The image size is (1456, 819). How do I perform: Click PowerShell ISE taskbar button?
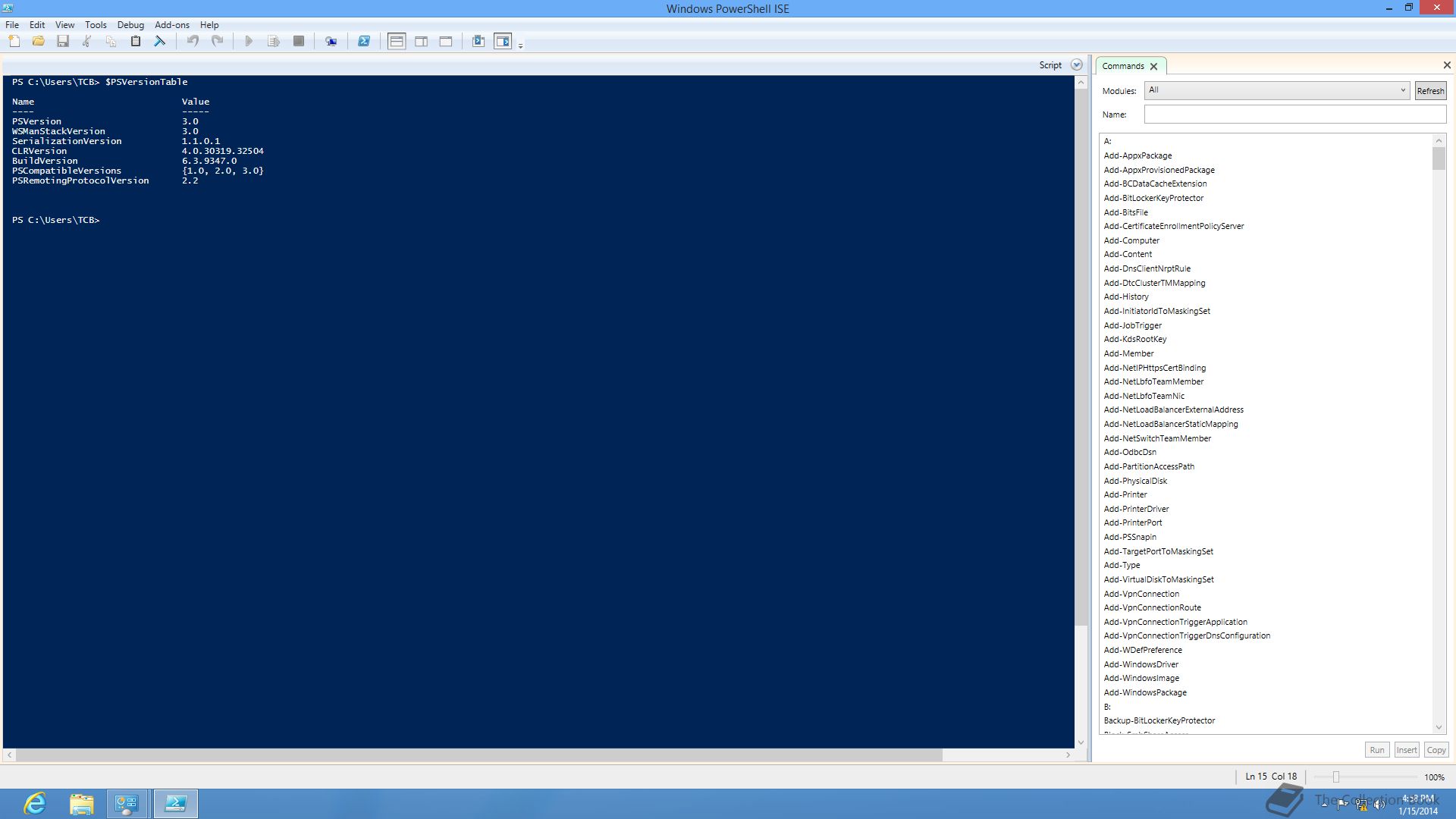[x=175, y=804]
